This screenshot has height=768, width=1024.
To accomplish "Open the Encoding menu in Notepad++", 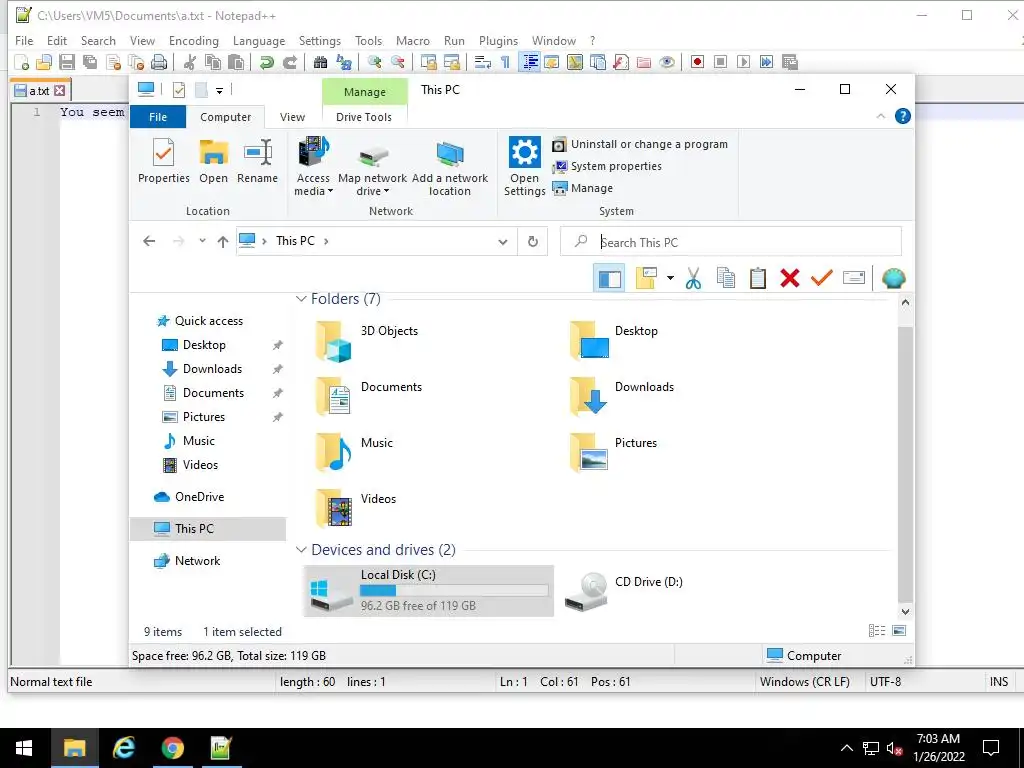I will (x=193, y=40).
